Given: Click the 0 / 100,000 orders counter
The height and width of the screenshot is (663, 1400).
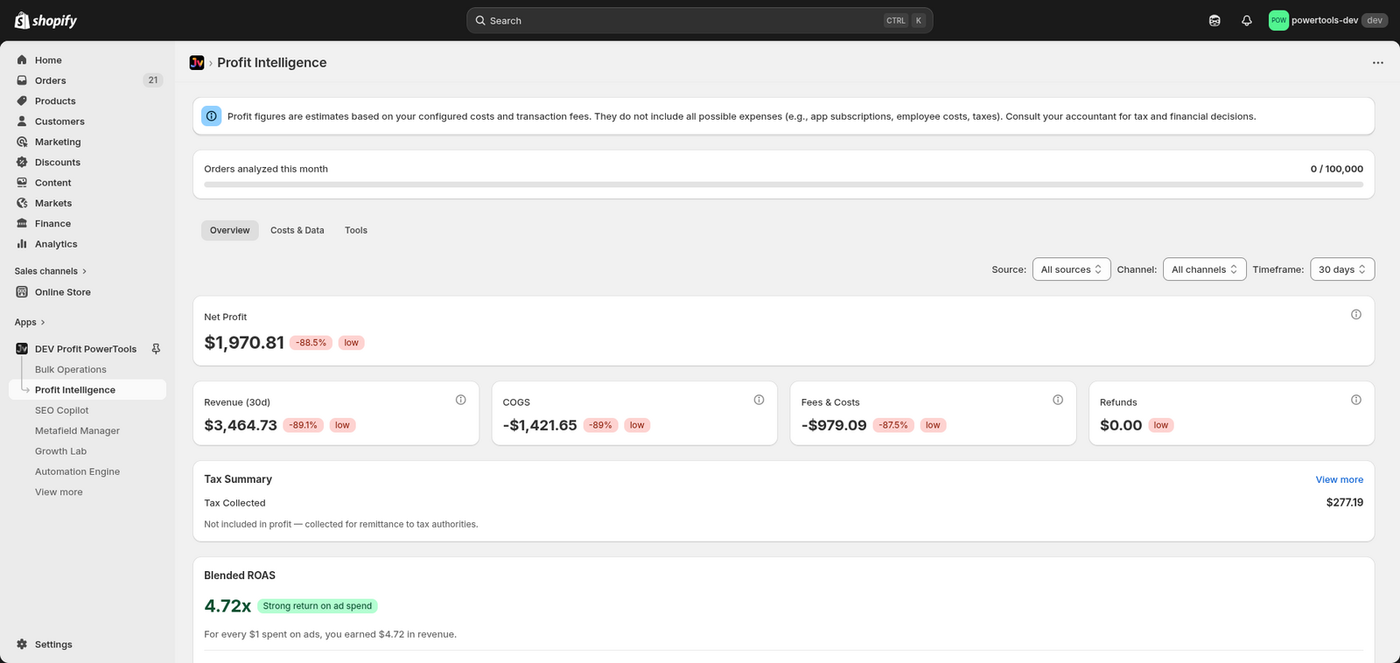Looking at the screenshot, I should click(1337, 169).
